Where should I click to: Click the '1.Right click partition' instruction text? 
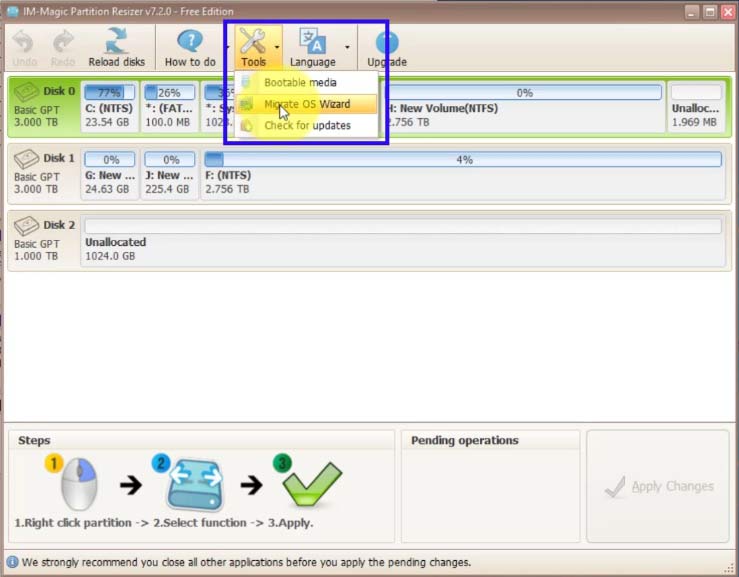point(73,523)
